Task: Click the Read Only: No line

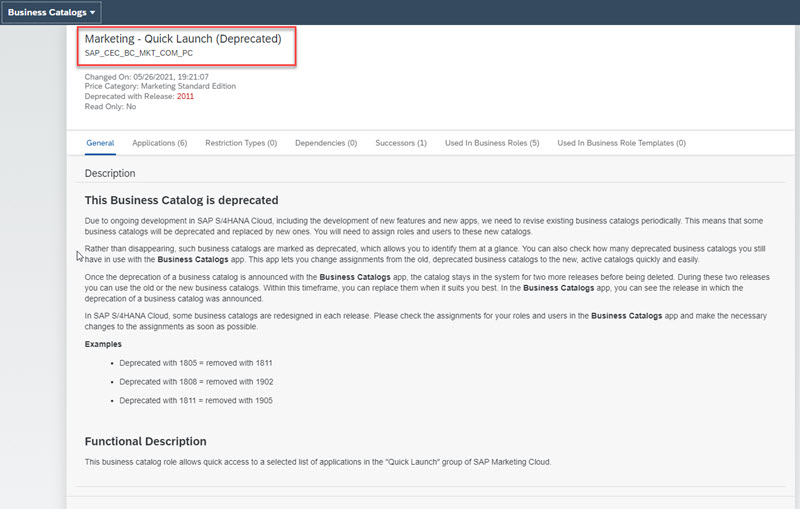Action: (110, 107)
